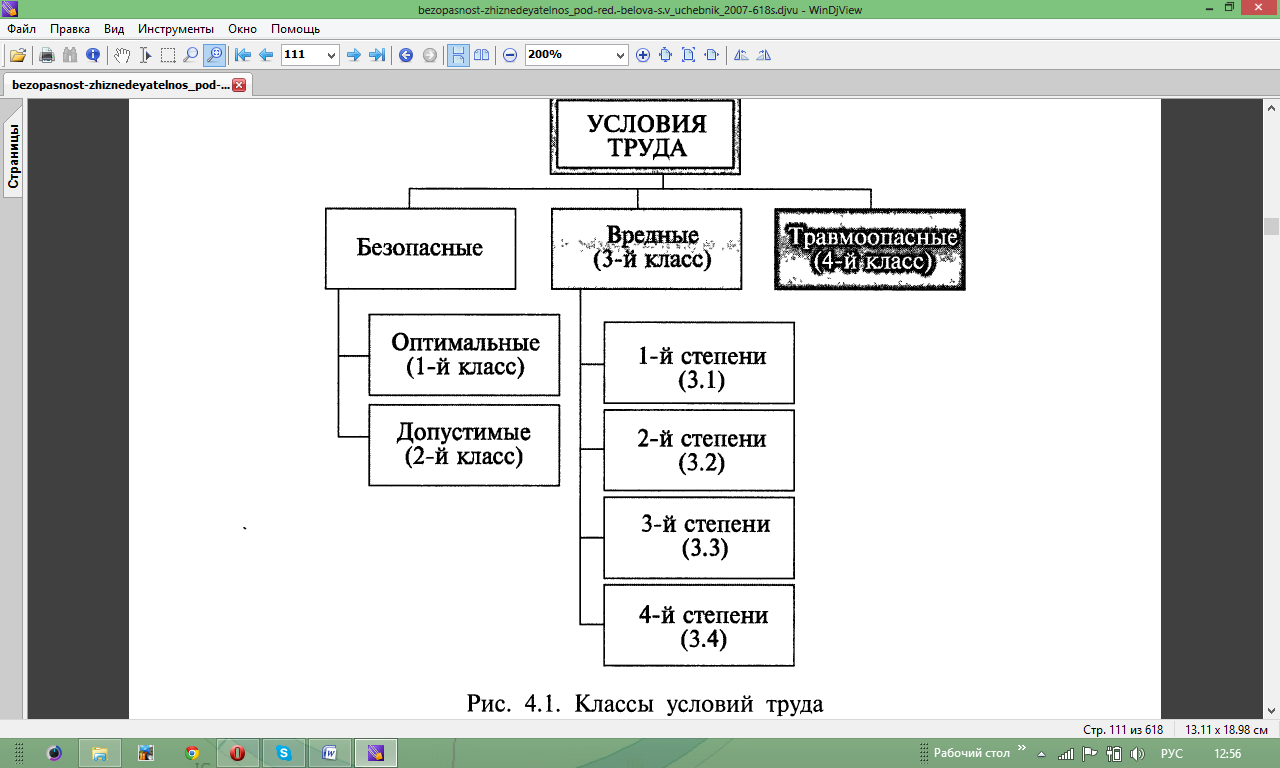Select the hand drag tool
Viewport: 1280px width, 768px height.
click(x=122, y=55)
